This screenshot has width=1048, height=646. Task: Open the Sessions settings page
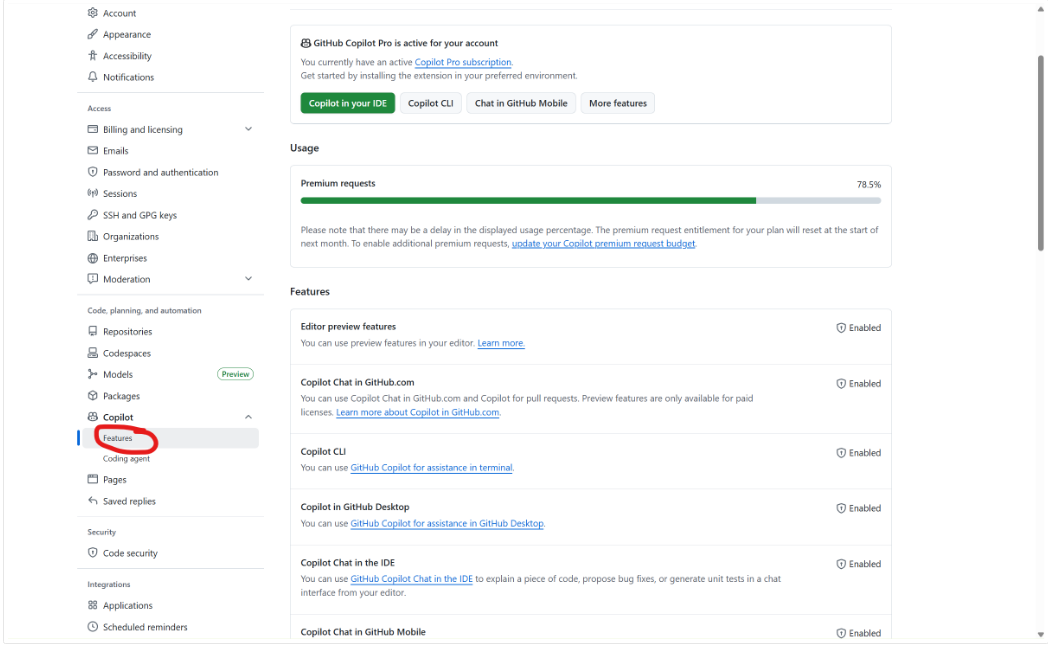pyautogui.click(x=120, y=194)
